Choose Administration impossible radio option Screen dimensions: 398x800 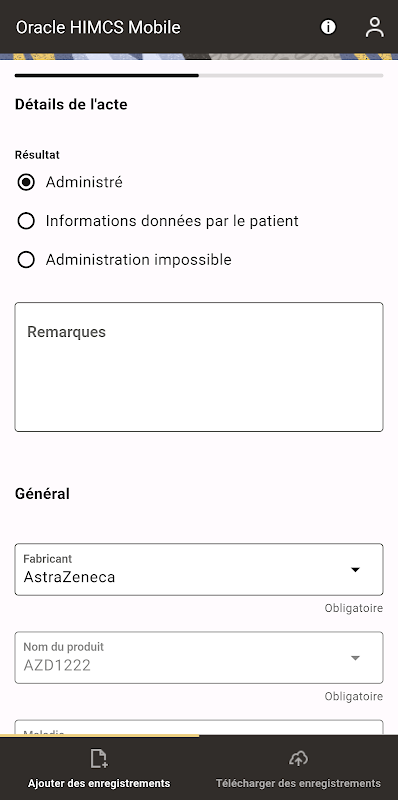pos(26,260)
